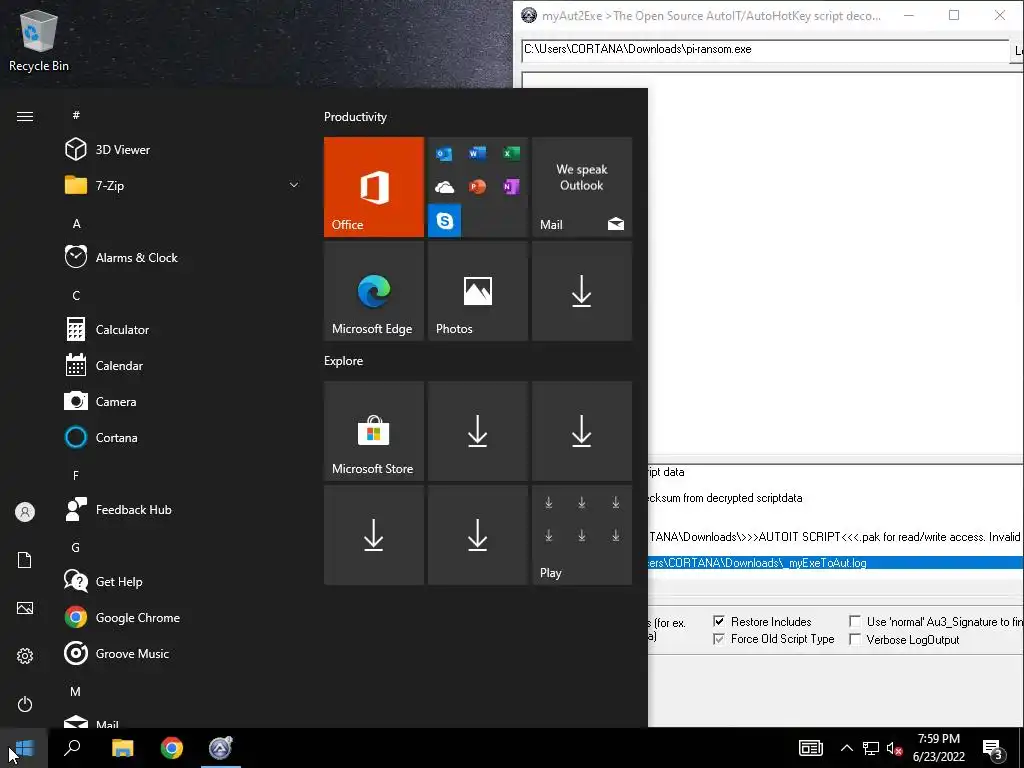Launch Groove Music
1024x768 pixels.
183,653
